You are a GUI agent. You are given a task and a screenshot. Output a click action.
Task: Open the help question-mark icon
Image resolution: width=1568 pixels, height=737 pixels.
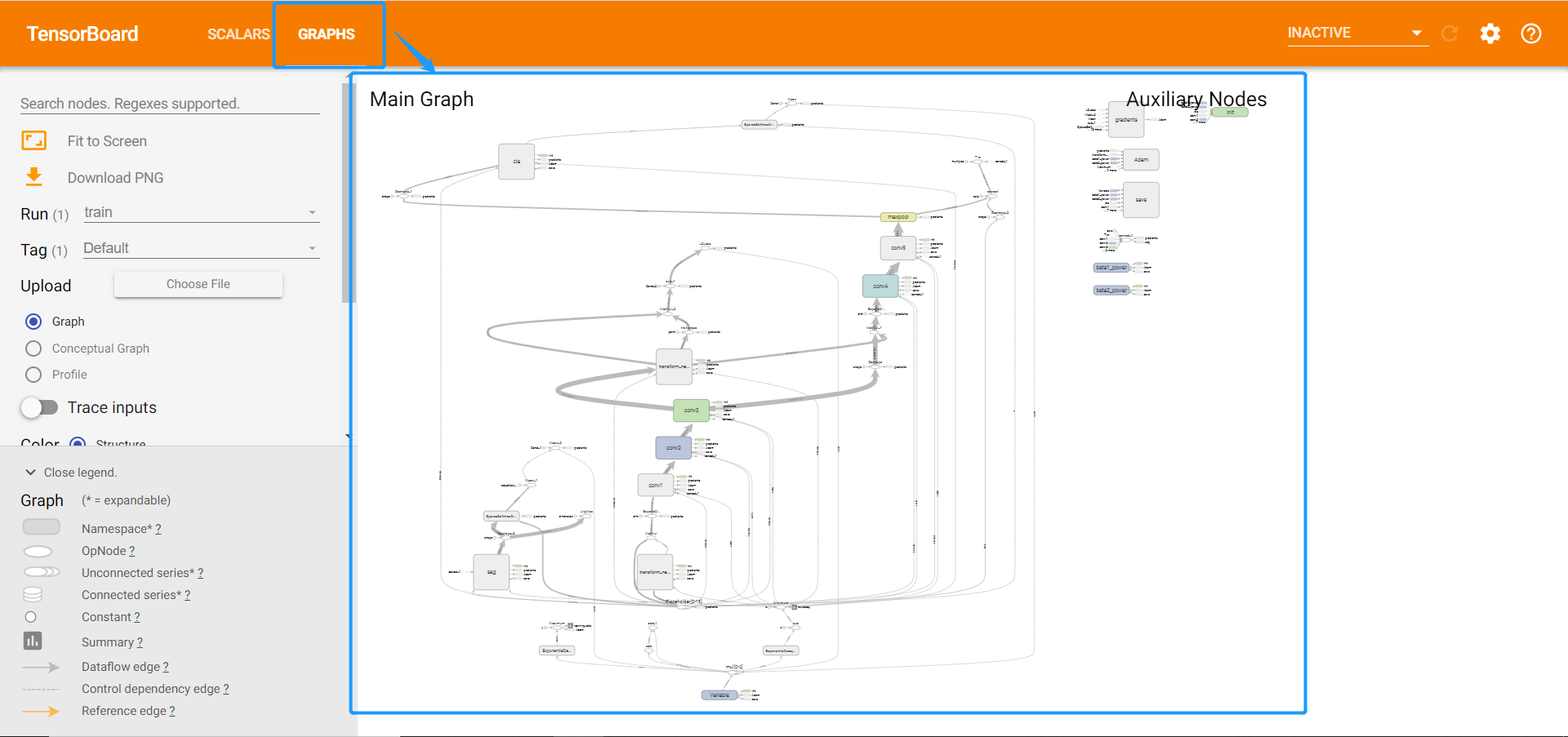[1531, 33]
